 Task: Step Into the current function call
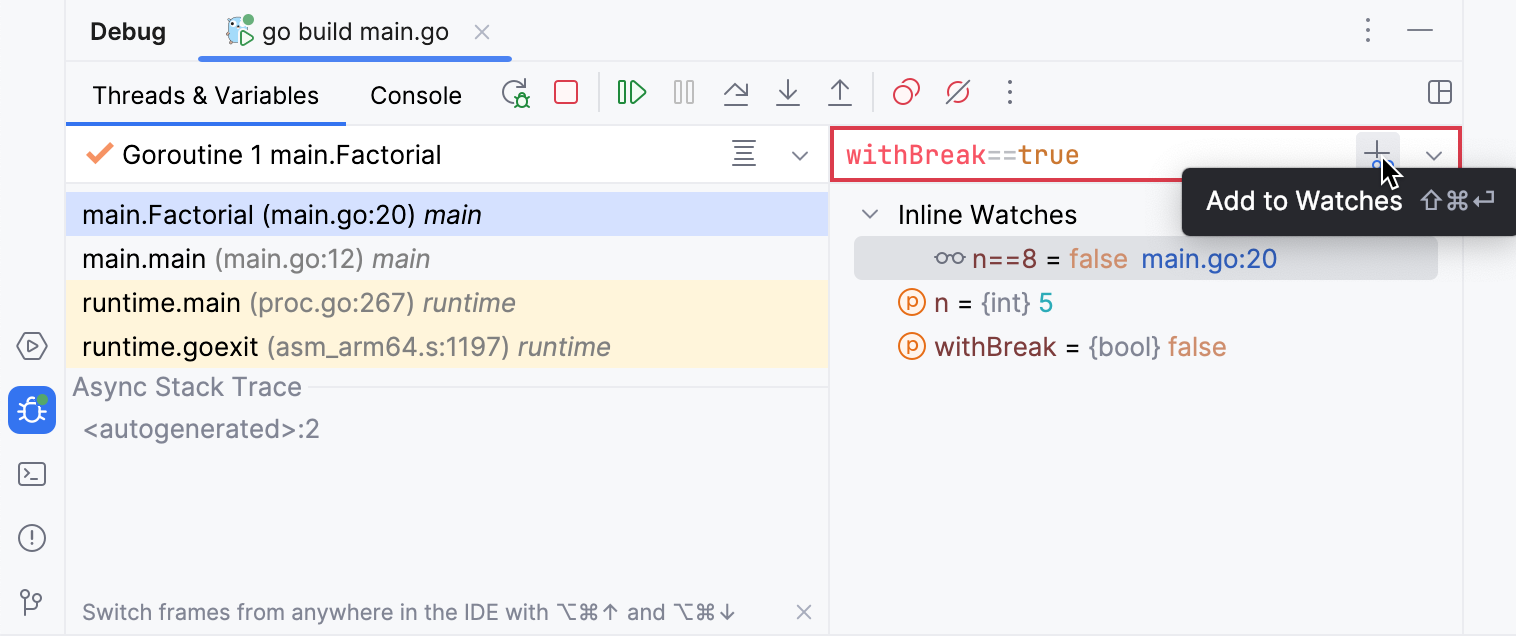tap(788, 92)
